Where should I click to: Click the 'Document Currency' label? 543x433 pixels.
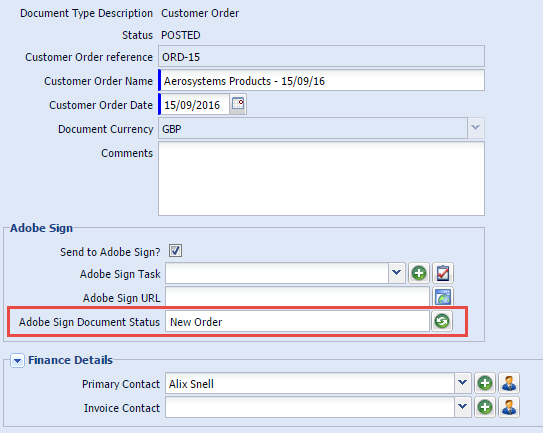(105, 129)
